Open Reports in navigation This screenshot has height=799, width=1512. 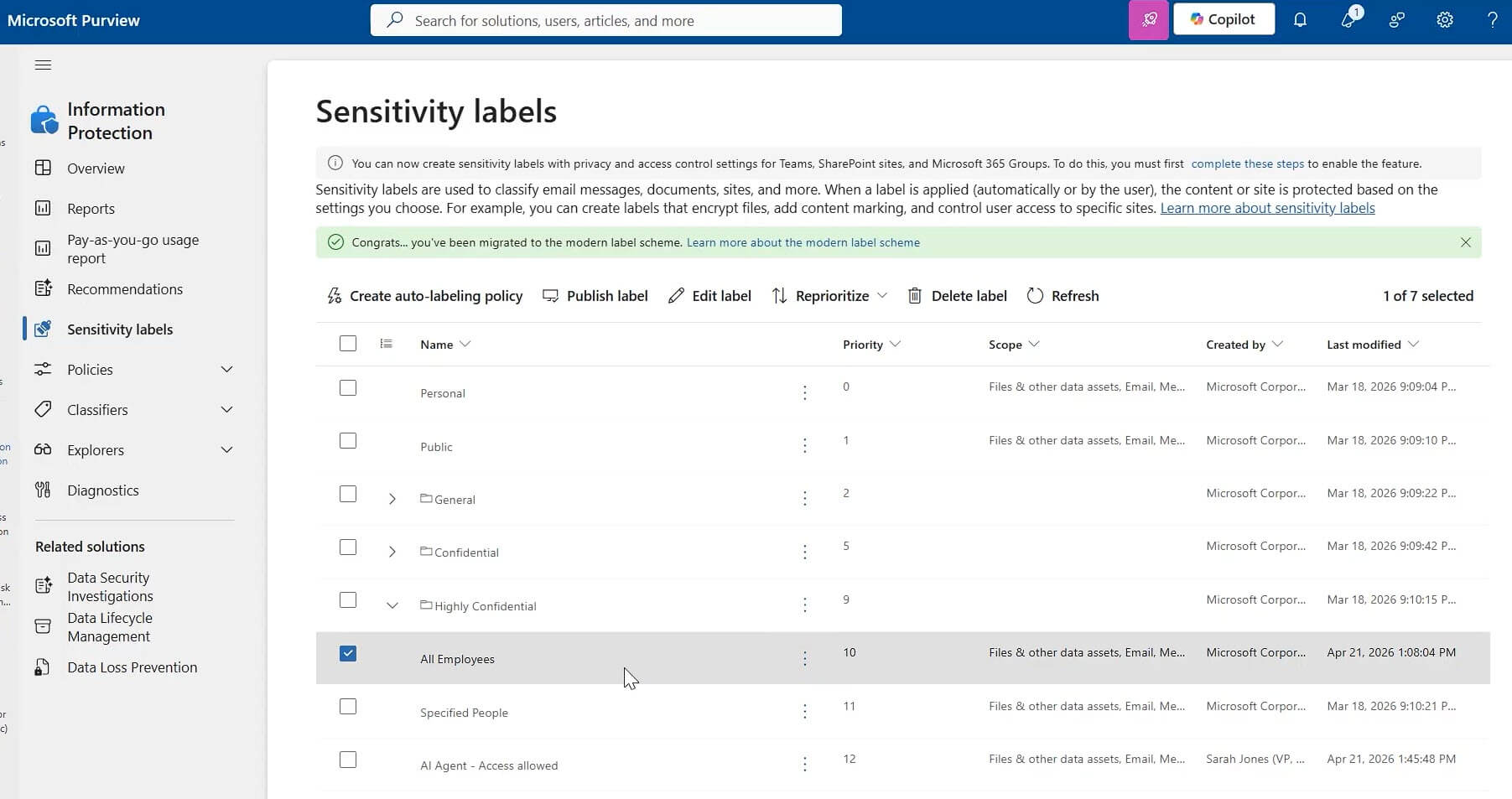tap(91, 209)
